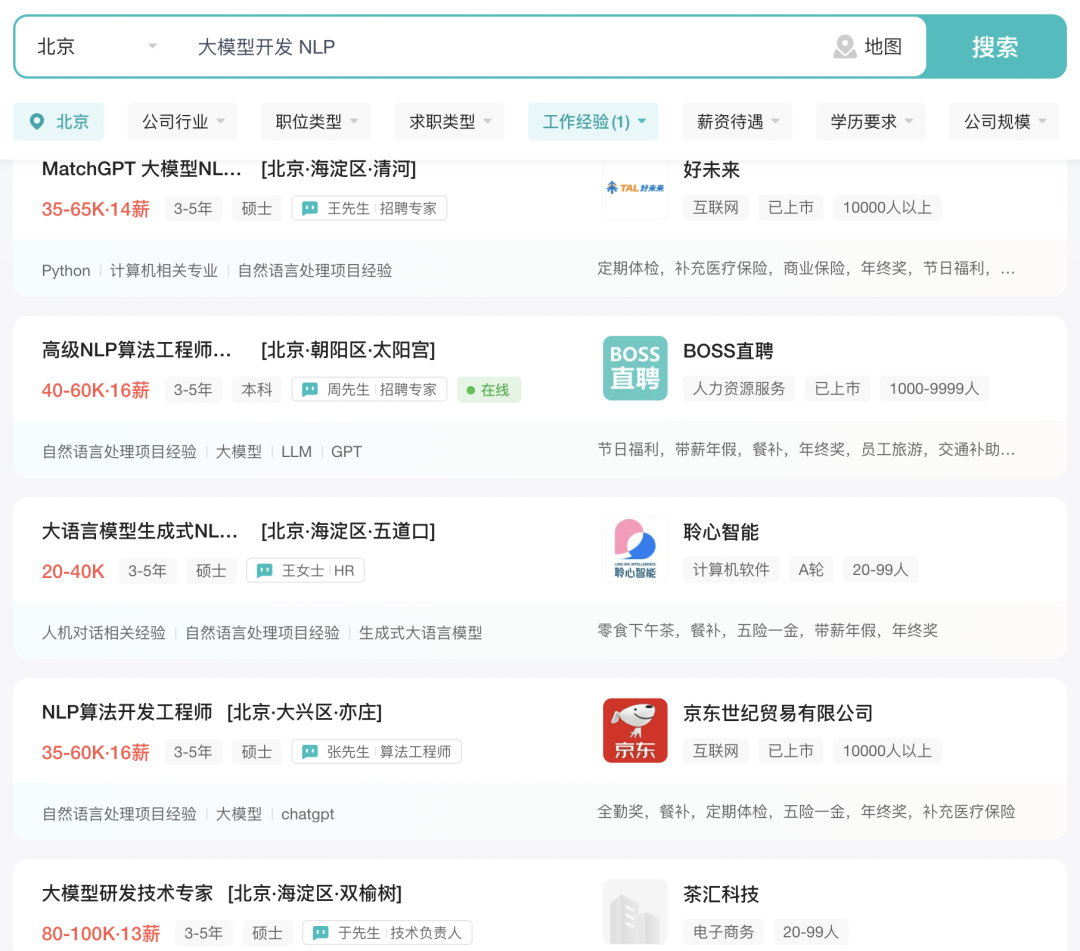Open the 聆心智能 company name link
This screenshot has height=951, width=1080.
720,532
